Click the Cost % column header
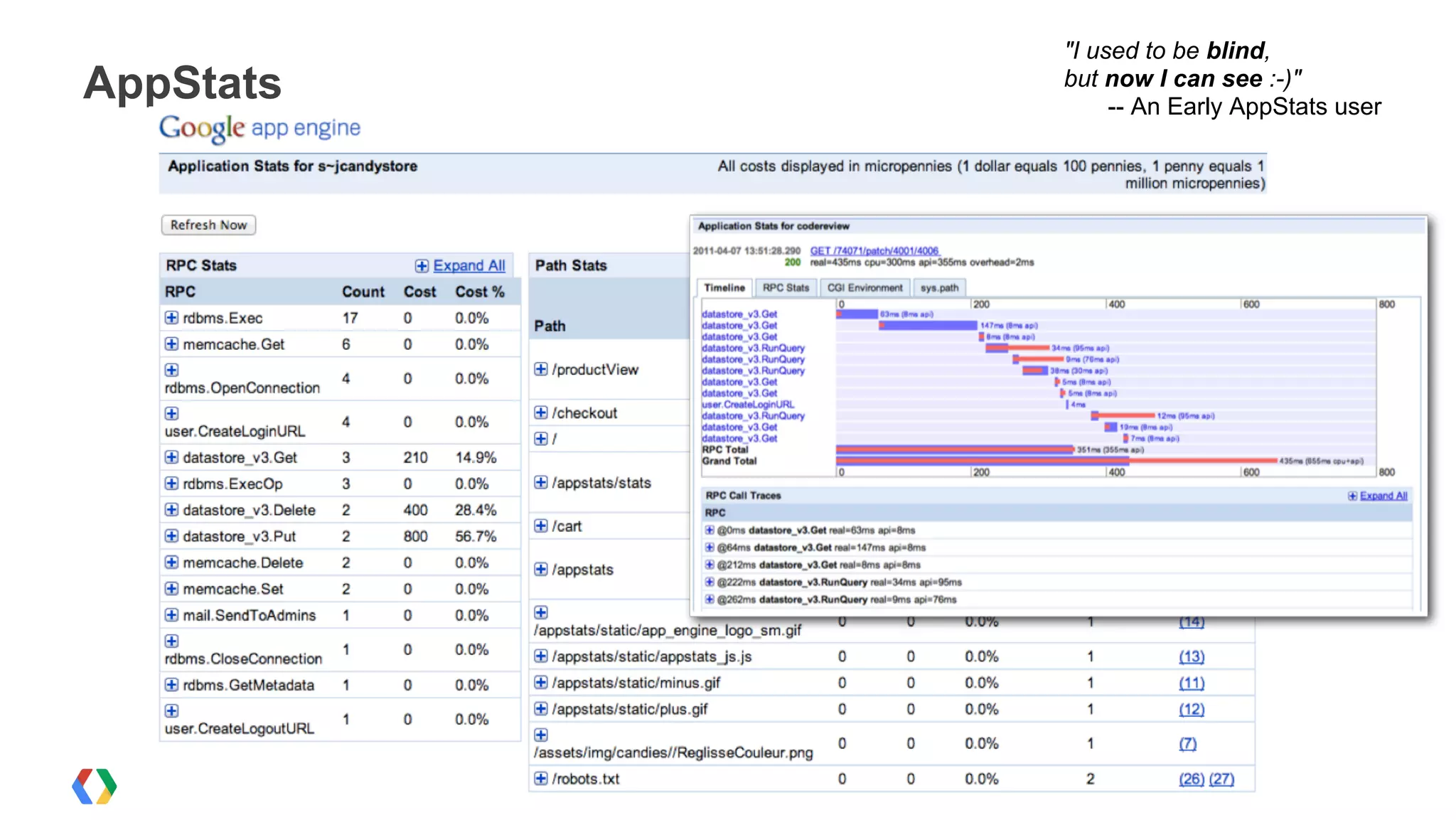1456x820 pixels. pyautogui.click(x=480, y=292)
